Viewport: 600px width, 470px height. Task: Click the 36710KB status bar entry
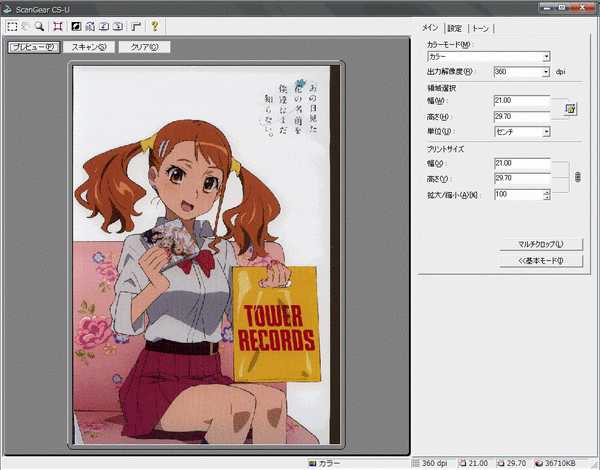(x=556, y=463)
